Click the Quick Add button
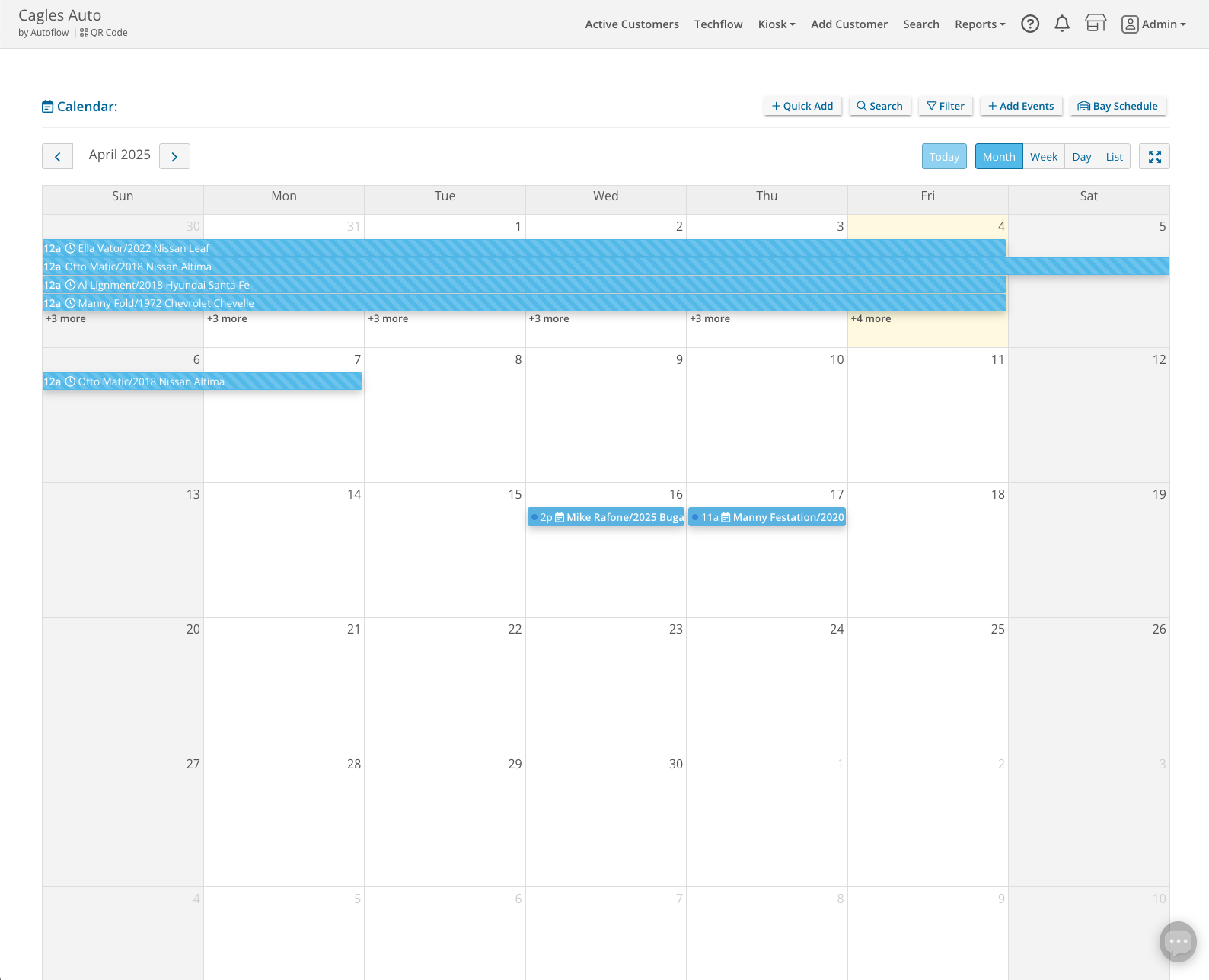Viewport: 1209px width, 980px height. 802,107
